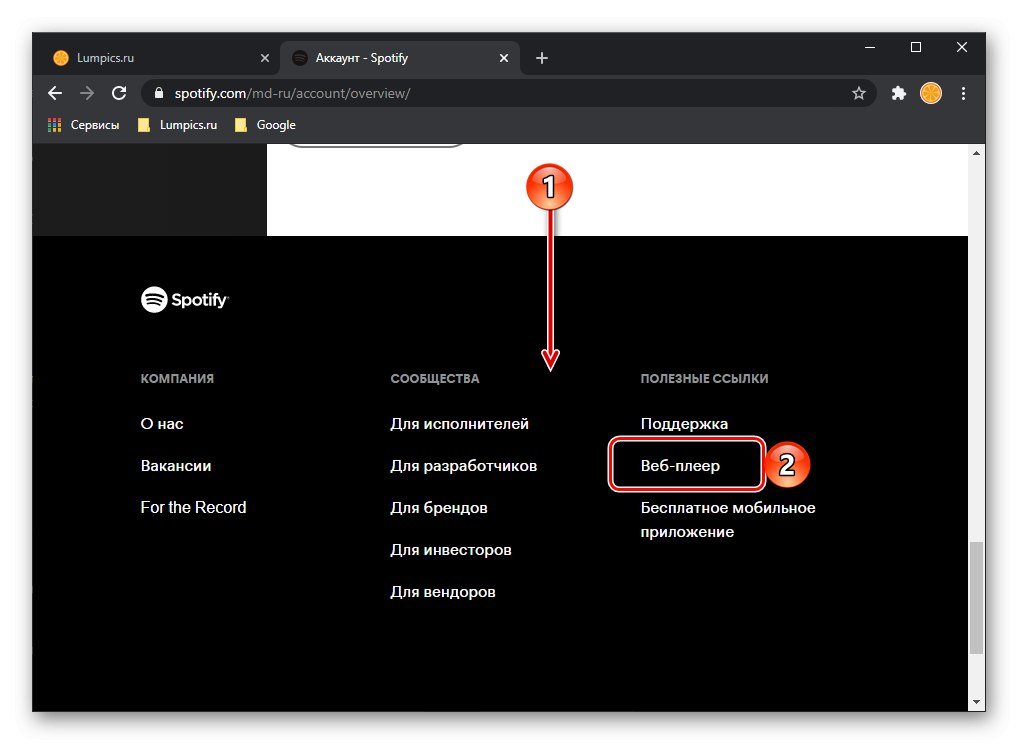
Task: Open Chrome's three-dot menu
Action: coord(963,93)
